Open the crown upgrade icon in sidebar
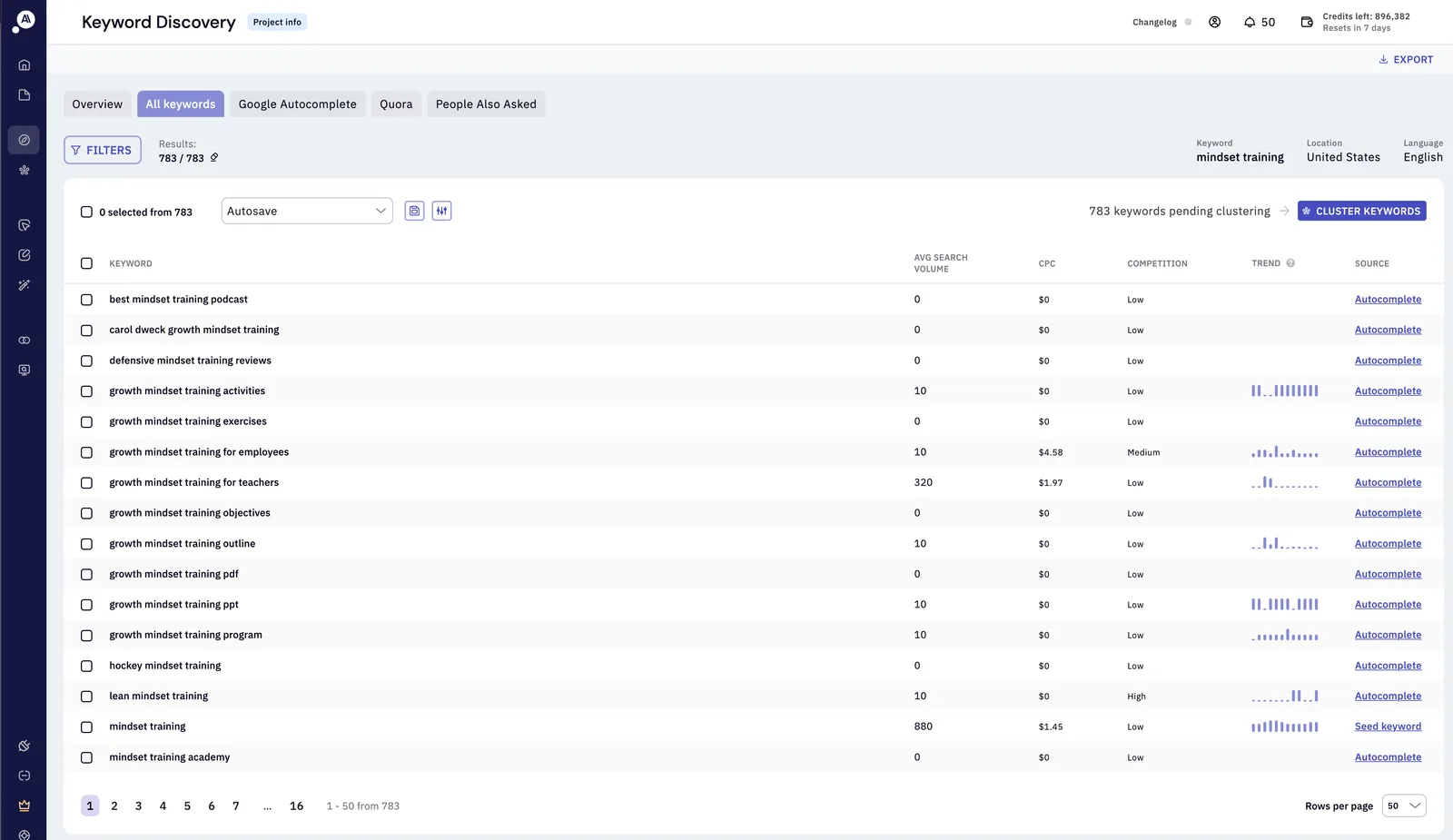 coord(25,805)
